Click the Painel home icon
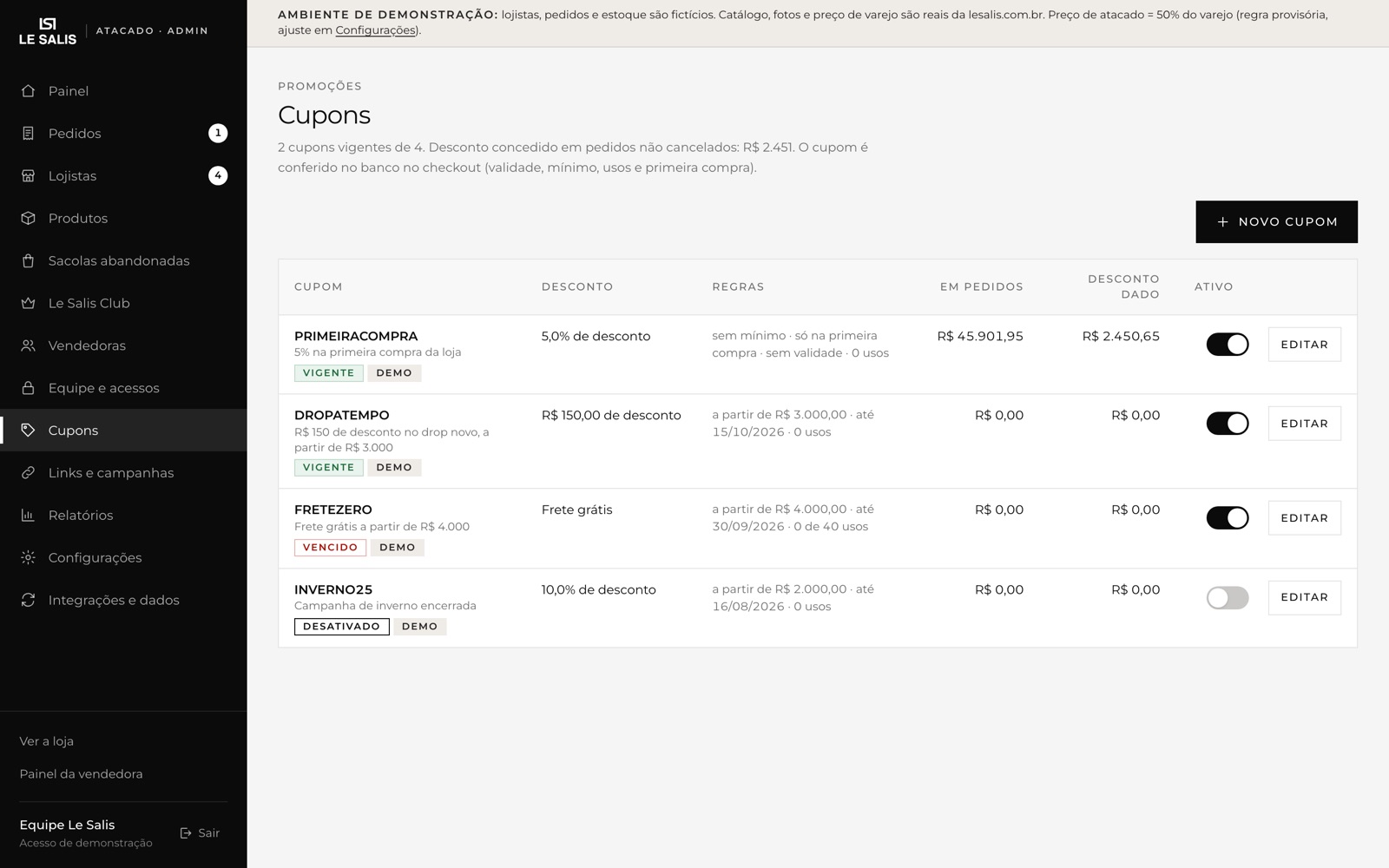Image resolution: width=1389 pixels, height=868 pixels. click(28, 91)
